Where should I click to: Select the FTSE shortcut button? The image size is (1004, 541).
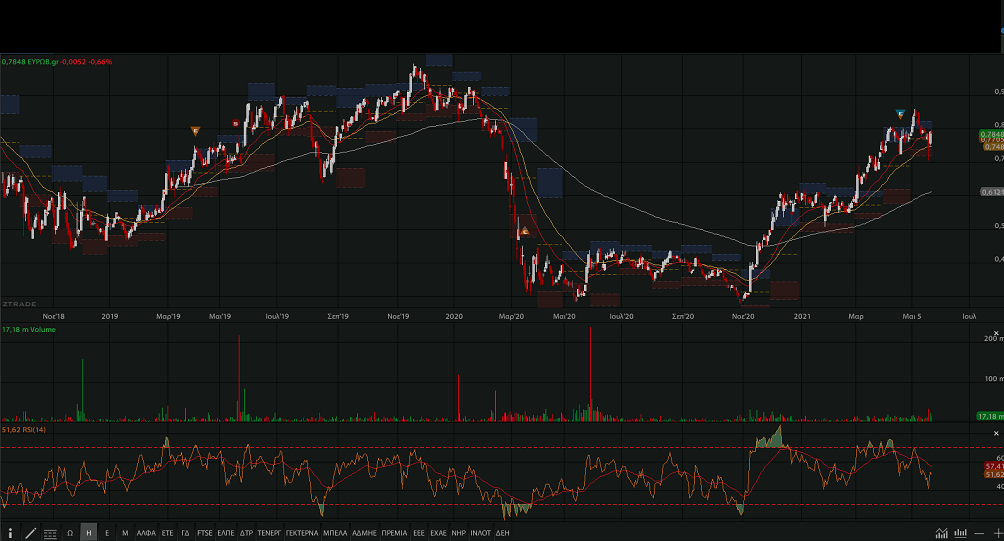point(205,533)
